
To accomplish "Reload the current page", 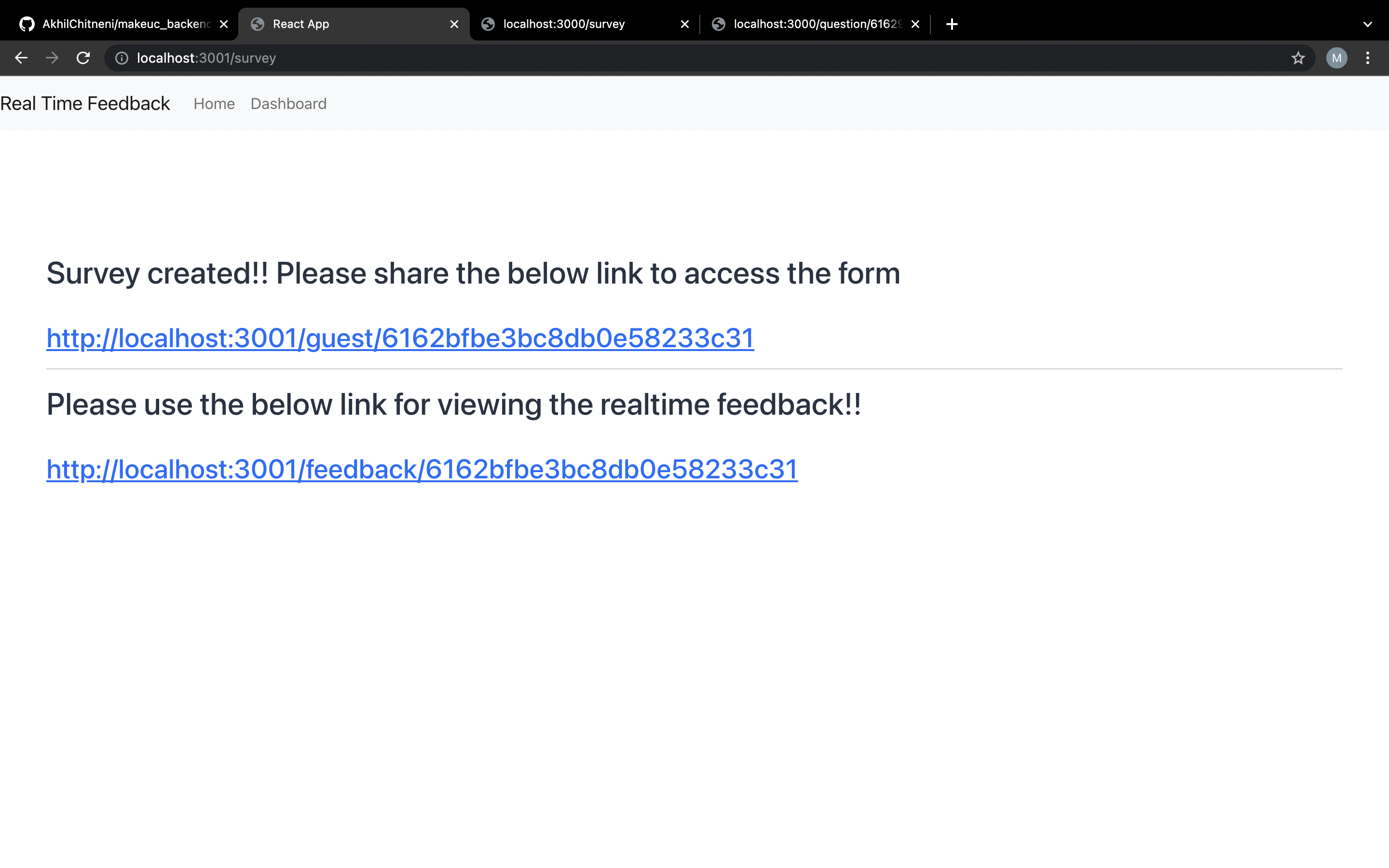I will [83, 58].
